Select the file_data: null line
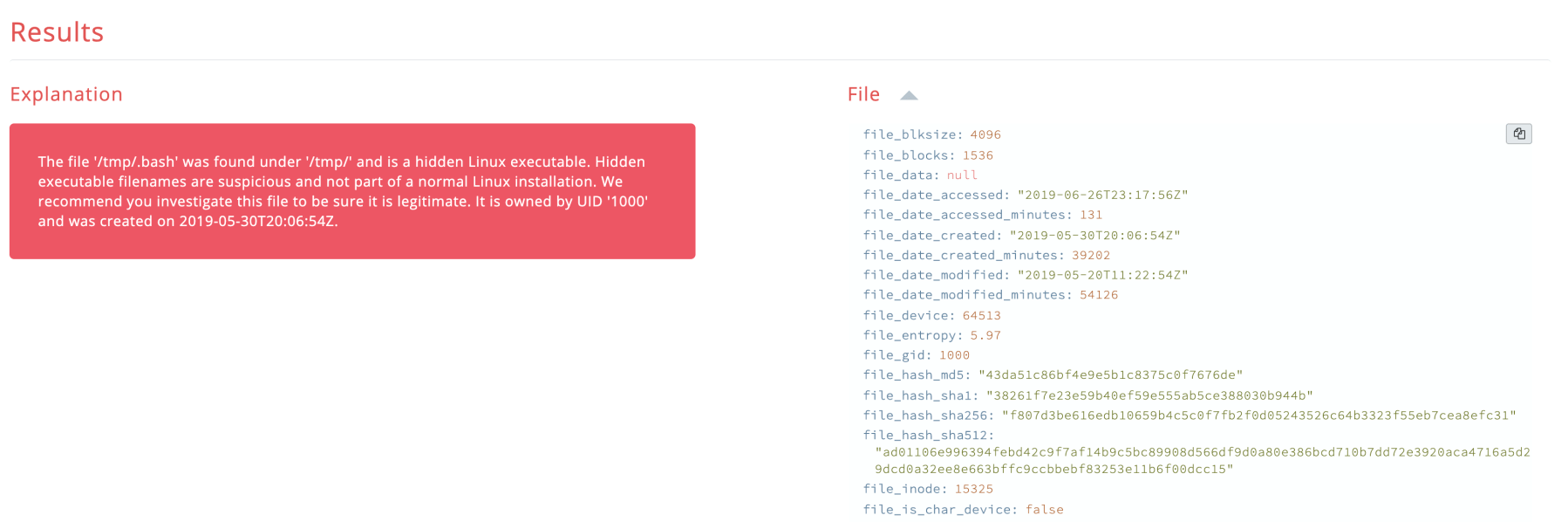The width and height of the screenshot is (1568, 522). pyautogui.click(x=920, y=175)
